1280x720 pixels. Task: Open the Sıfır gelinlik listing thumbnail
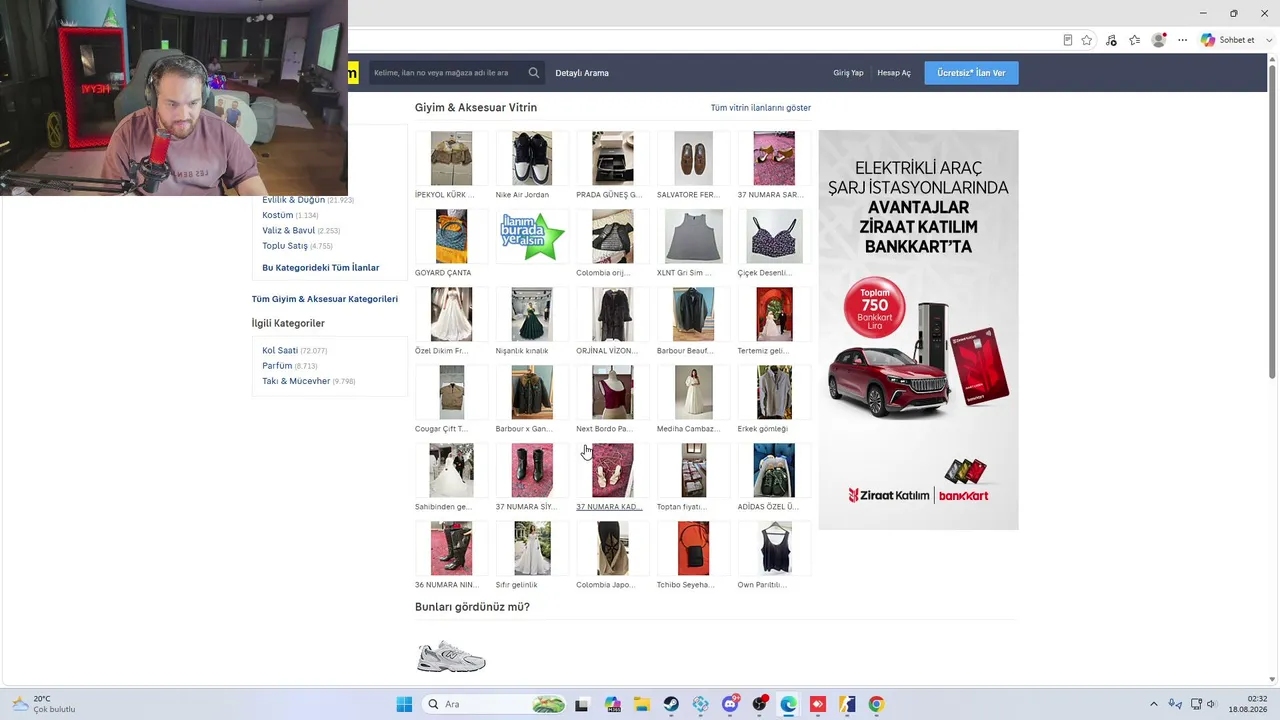[532, 548]
